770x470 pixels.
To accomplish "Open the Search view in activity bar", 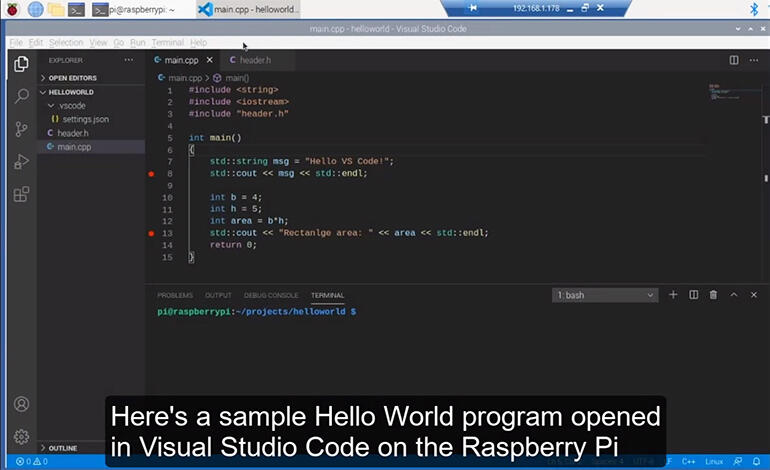I will point(21,96).
